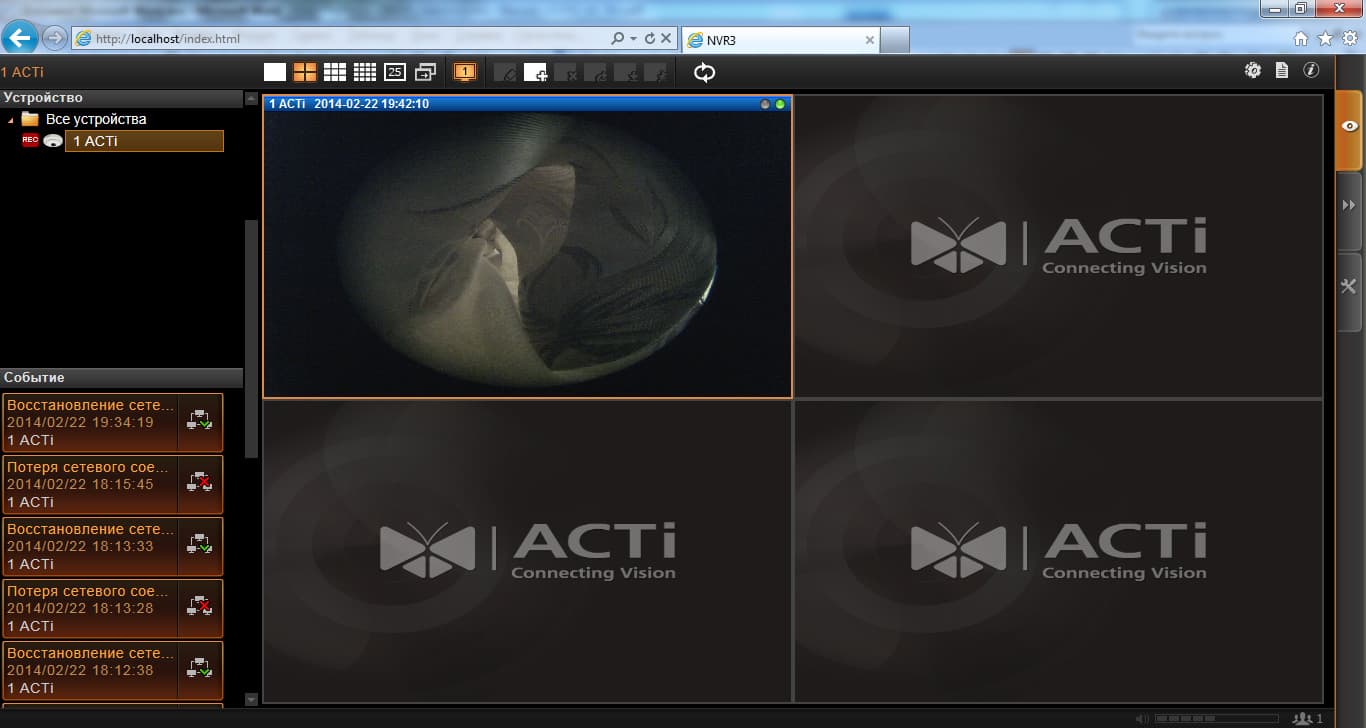Open event dated 2014/02/22 18:15:45

coord(112,484)
